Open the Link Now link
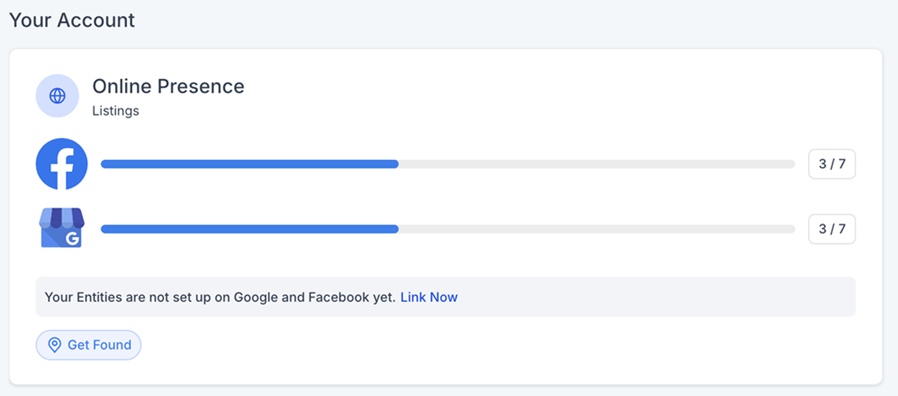This screenshot has width=898, height=396. (429, 297)
